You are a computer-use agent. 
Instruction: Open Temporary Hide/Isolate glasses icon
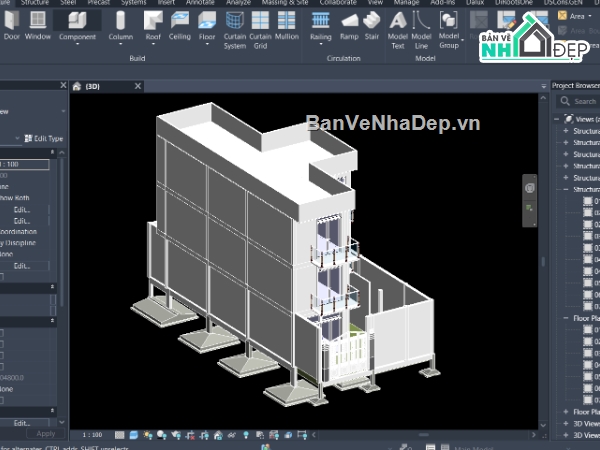[x=232, y=435]
